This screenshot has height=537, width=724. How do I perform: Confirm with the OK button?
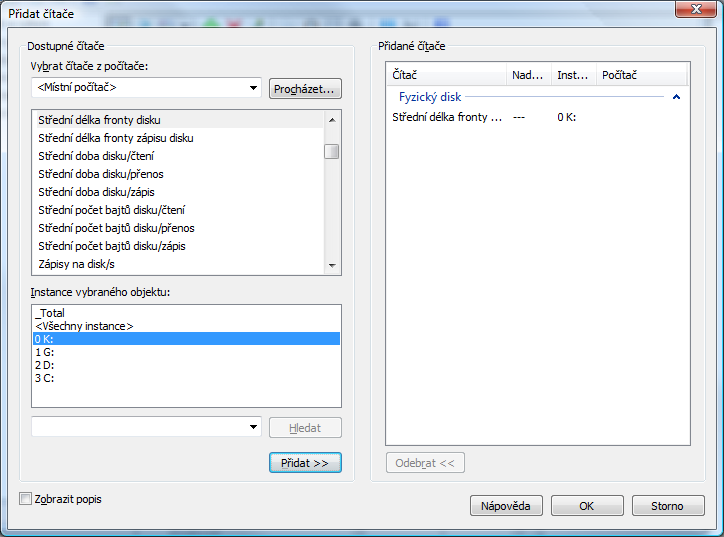pos(587,506)
